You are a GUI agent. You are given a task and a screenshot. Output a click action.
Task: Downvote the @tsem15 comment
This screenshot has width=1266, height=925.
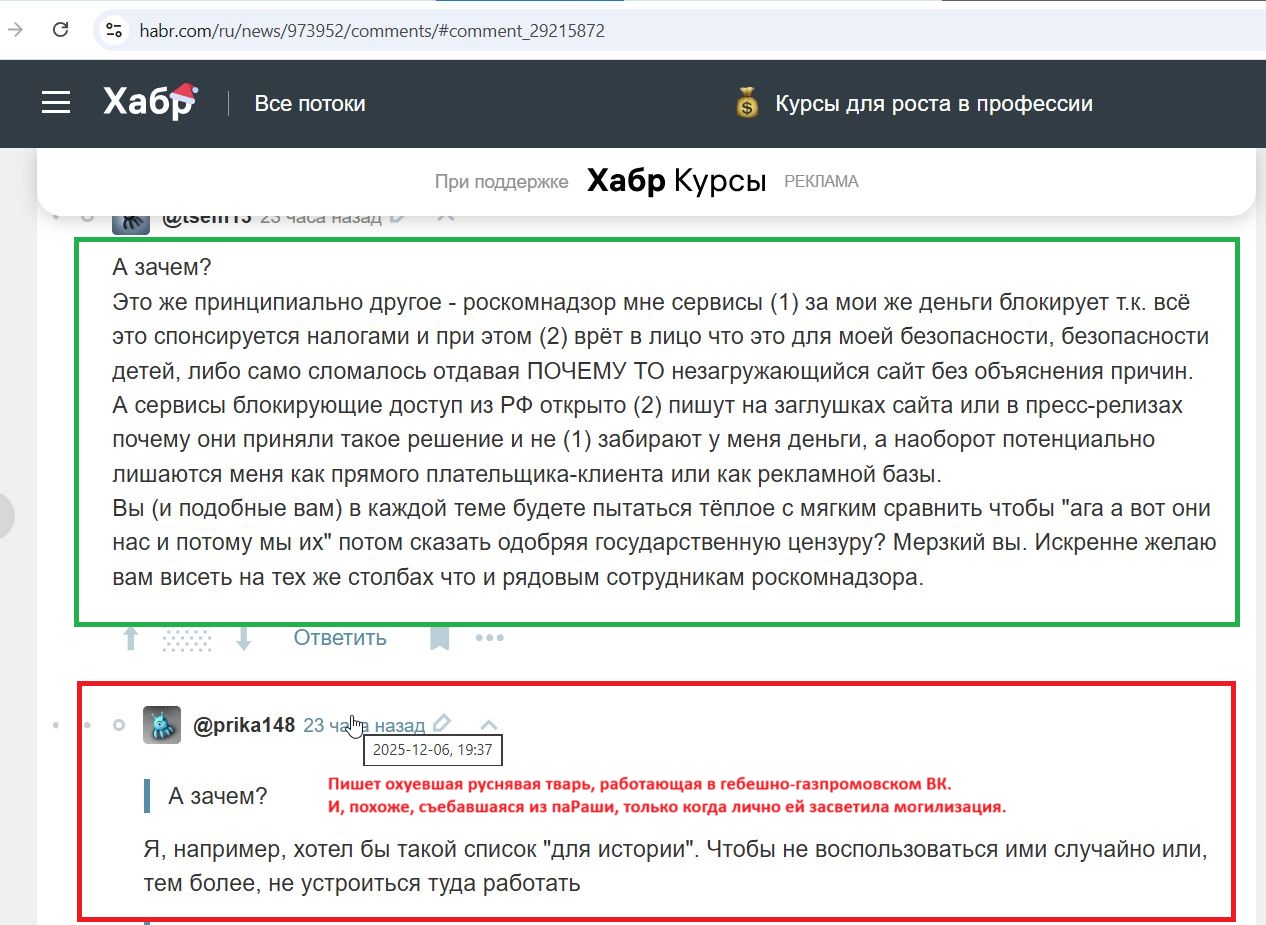pyautogui.click(x=243, y=637)
